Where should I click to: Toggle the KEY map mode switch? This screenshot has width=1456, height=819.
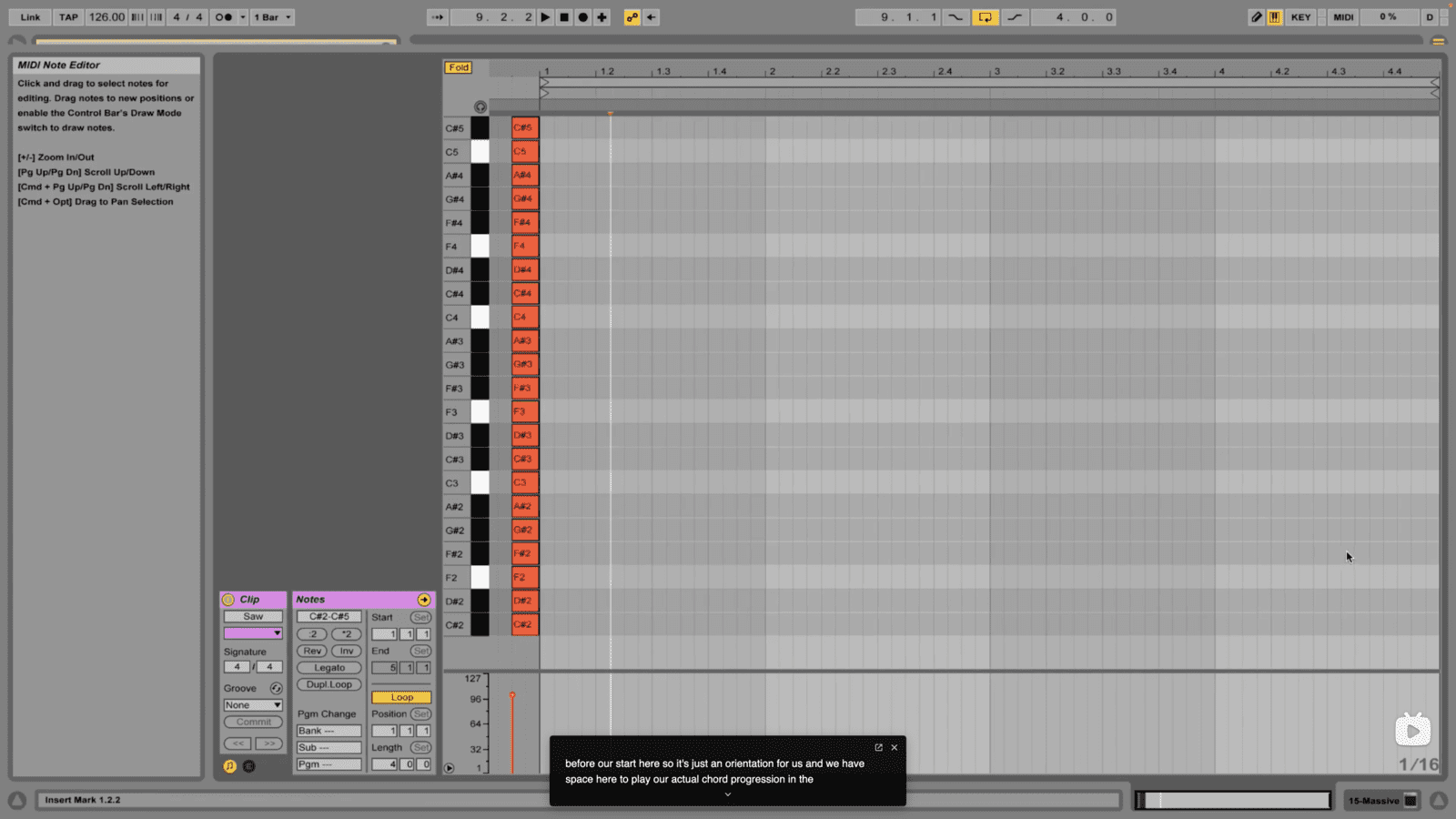click(x=1301, y=17)
